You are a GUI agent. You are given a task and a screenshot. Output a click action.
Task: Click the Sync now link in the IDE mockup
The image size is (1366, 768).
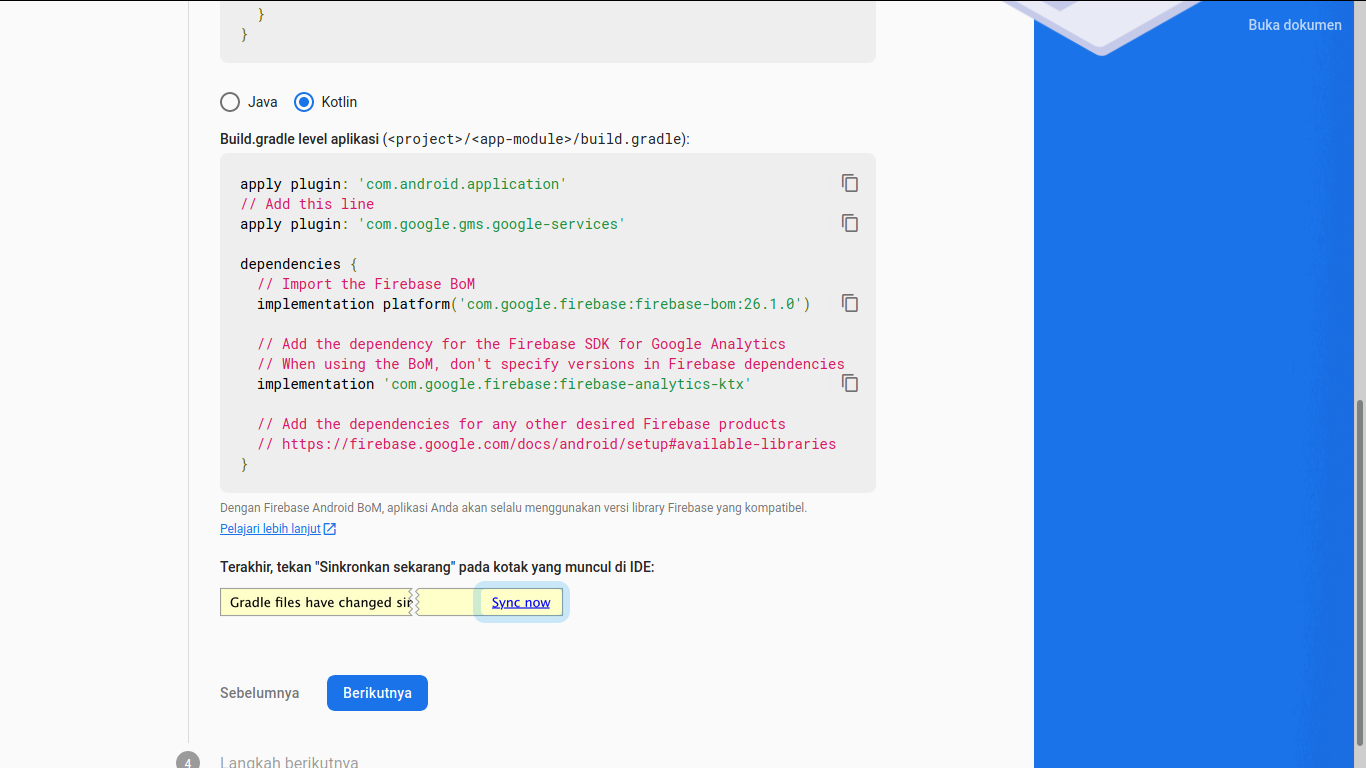[520, 601]
